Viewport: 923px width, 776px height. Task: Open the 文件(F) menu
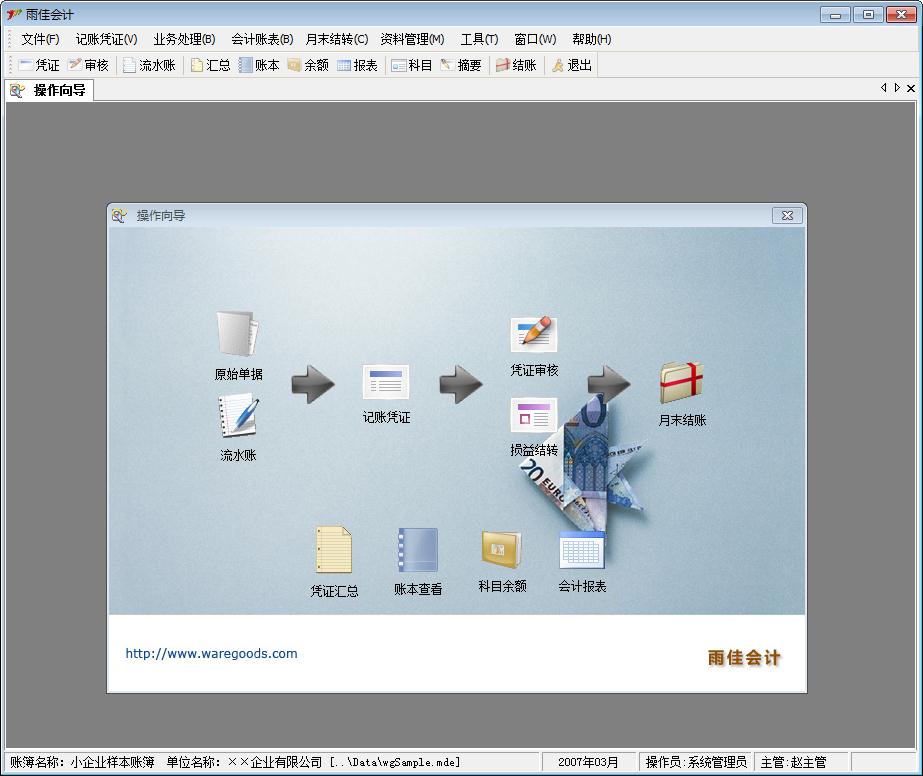pyautogui.click(x=40, y=39)
